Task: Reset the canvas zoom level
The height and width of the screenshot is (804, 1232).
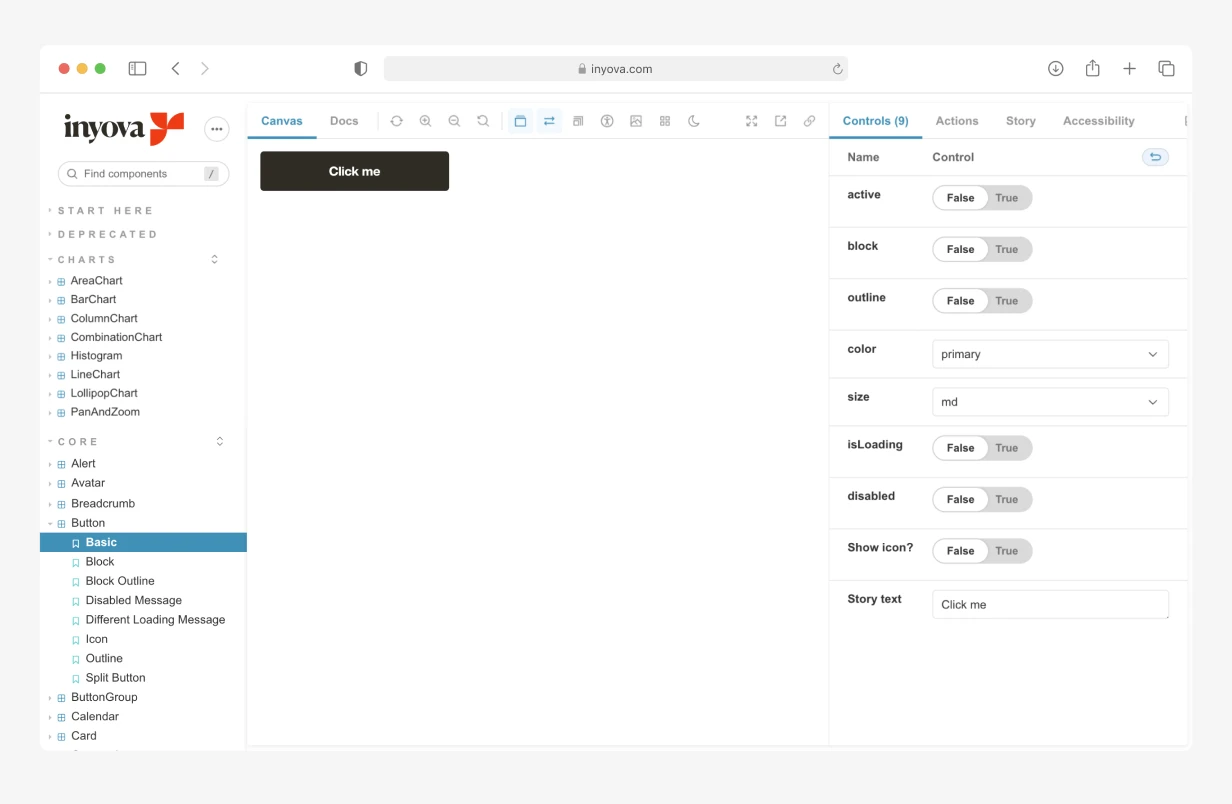Action: pos(483,120)
